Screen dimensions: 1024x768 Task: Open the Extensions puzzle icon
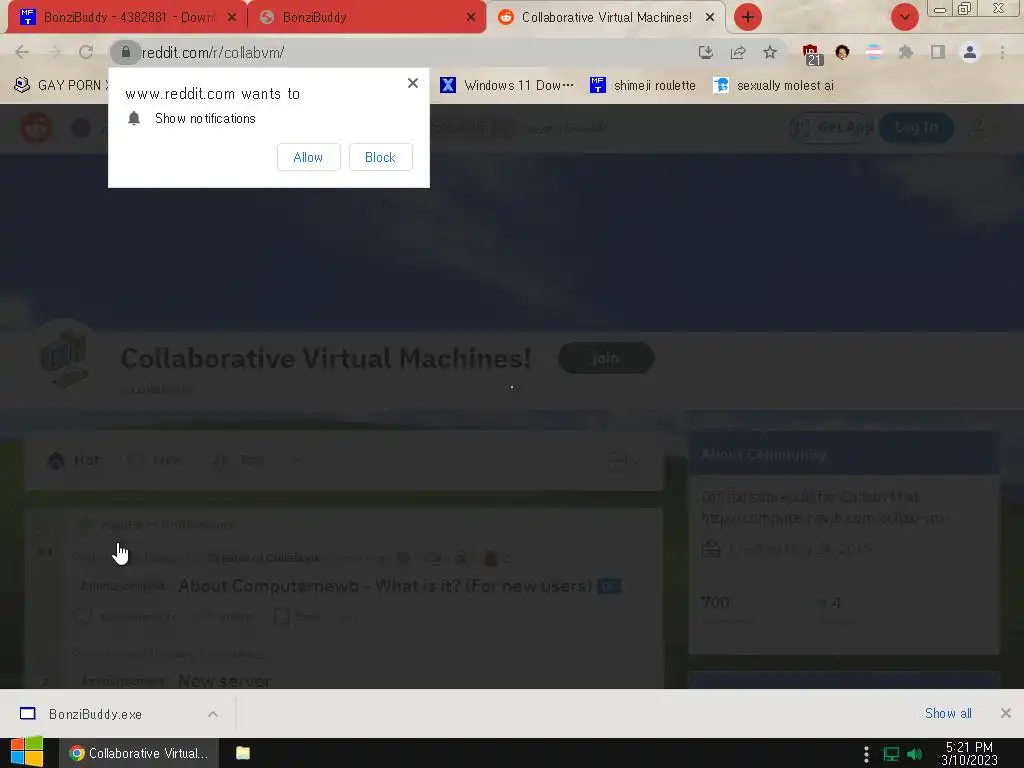(x=906, y=52)
